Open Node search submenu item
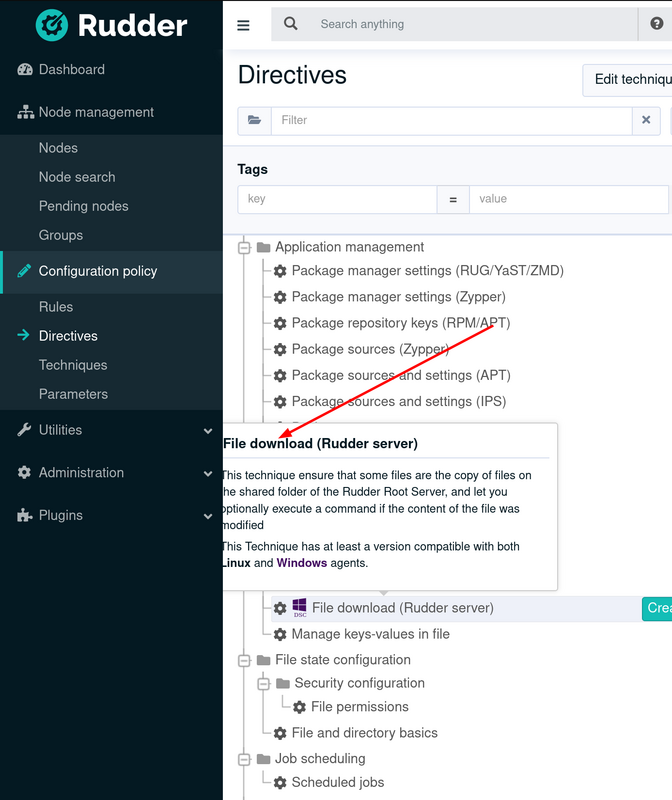Image resolution: width=672 pixels, height=800 pixels. coord(77,177)
